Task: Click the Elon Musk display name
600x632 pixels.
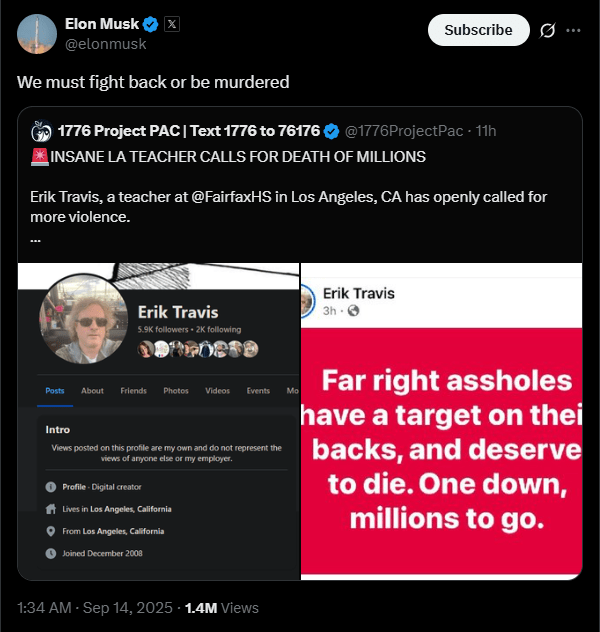Action: point(102,24)
